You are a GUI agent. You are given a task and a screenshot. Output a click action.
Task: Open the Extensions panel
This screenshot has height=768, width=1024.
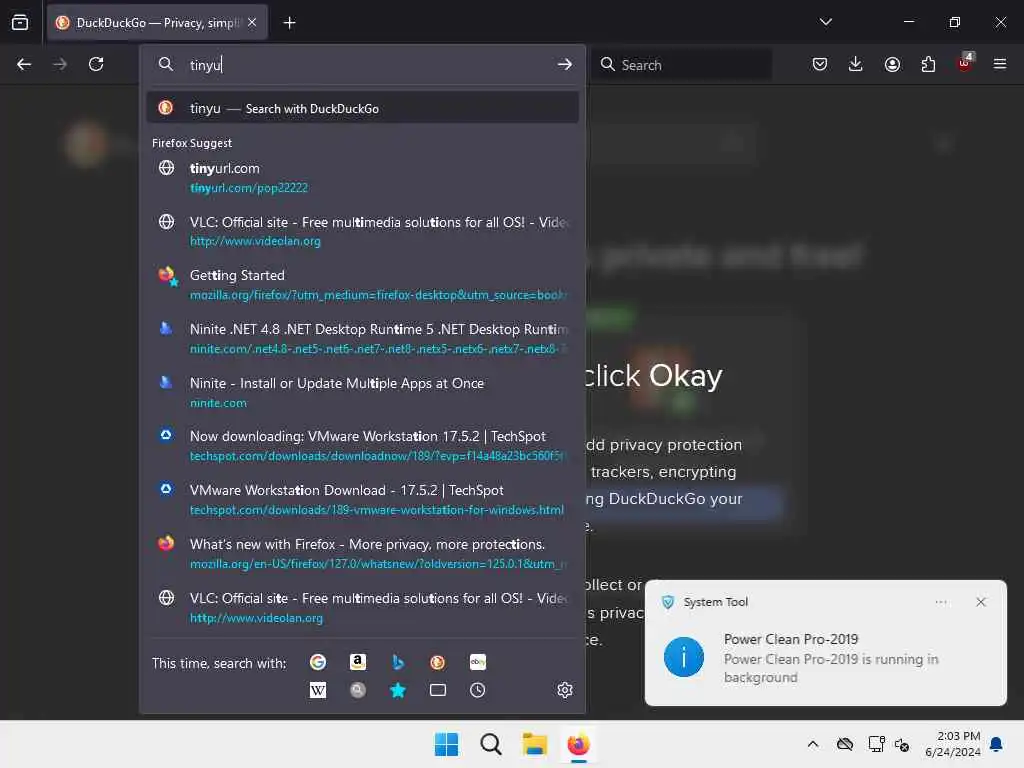(x=928, y=64)
